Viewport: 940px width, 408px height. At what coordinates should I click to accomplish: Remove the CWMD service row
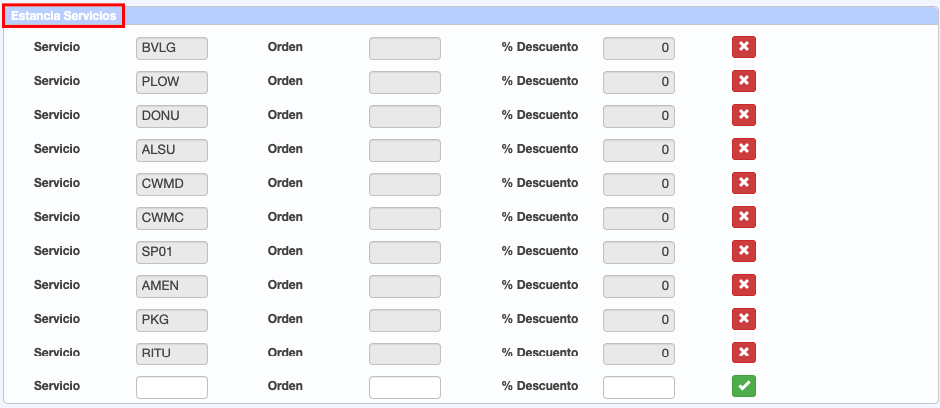pos(743,183)
